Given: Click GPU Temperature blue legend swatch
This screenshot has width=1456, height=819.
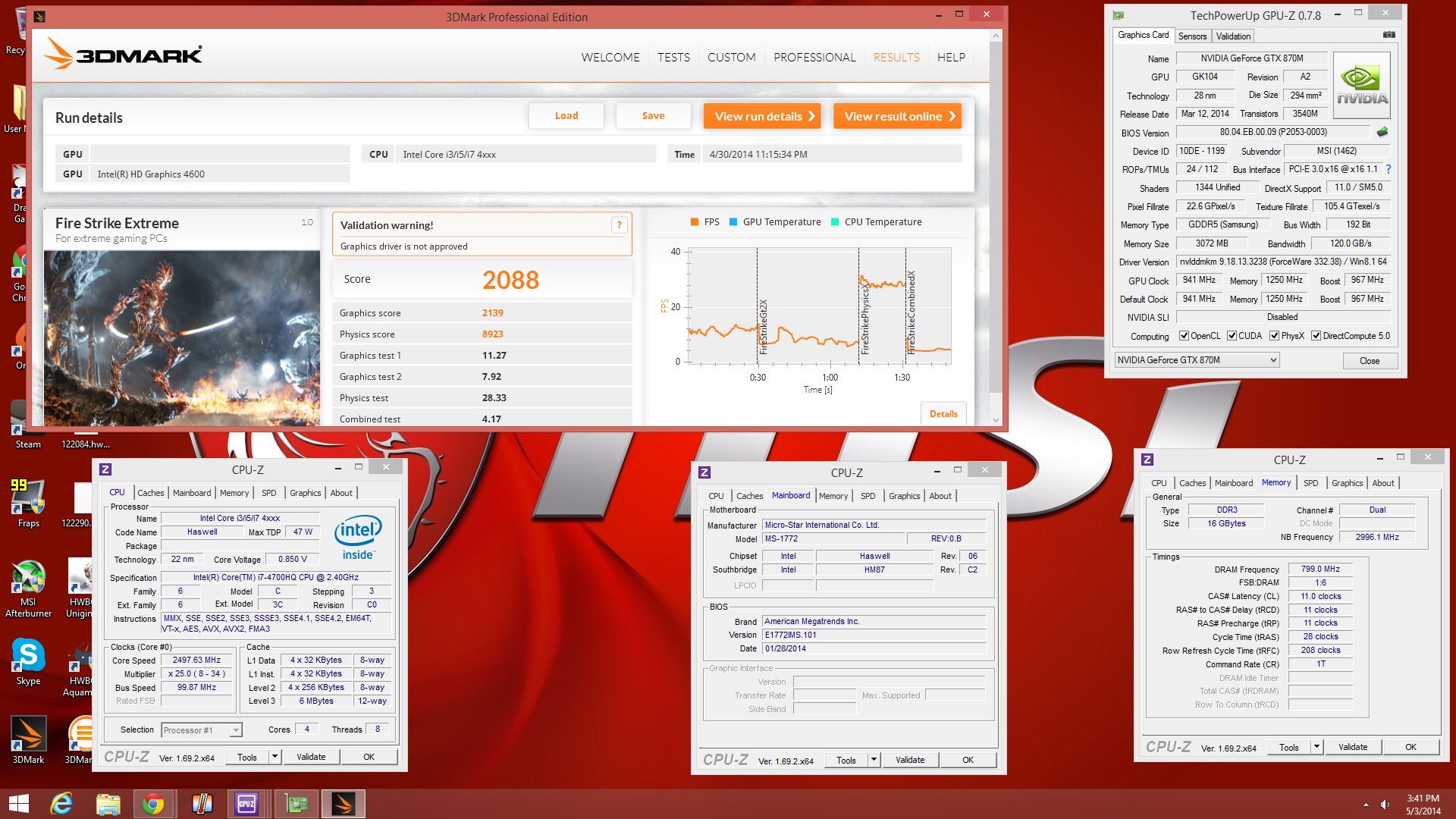Looking at the screenshot, I should [x=733, y=222].
